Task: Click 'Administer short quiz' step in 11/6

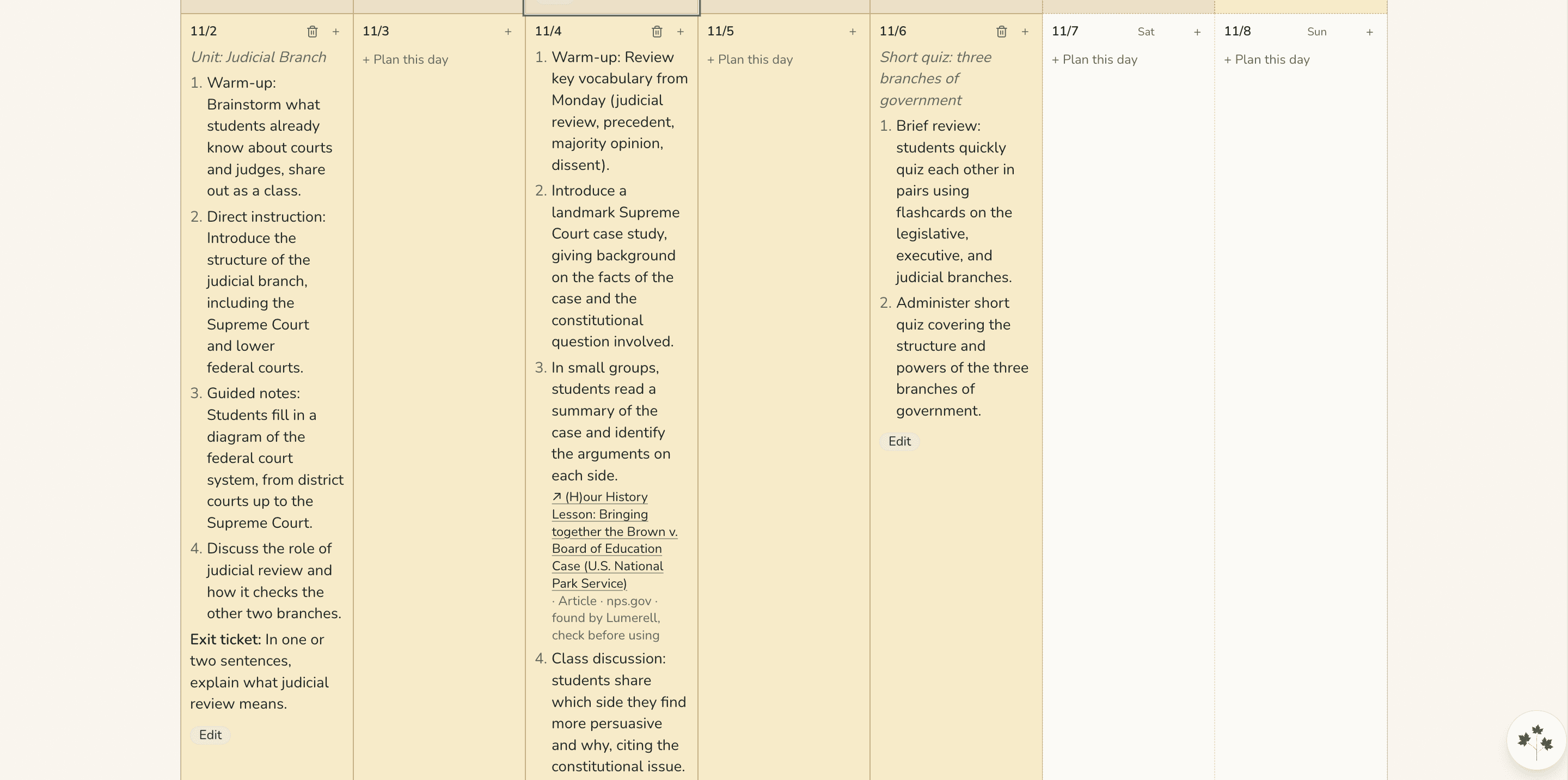Action: 961,357
